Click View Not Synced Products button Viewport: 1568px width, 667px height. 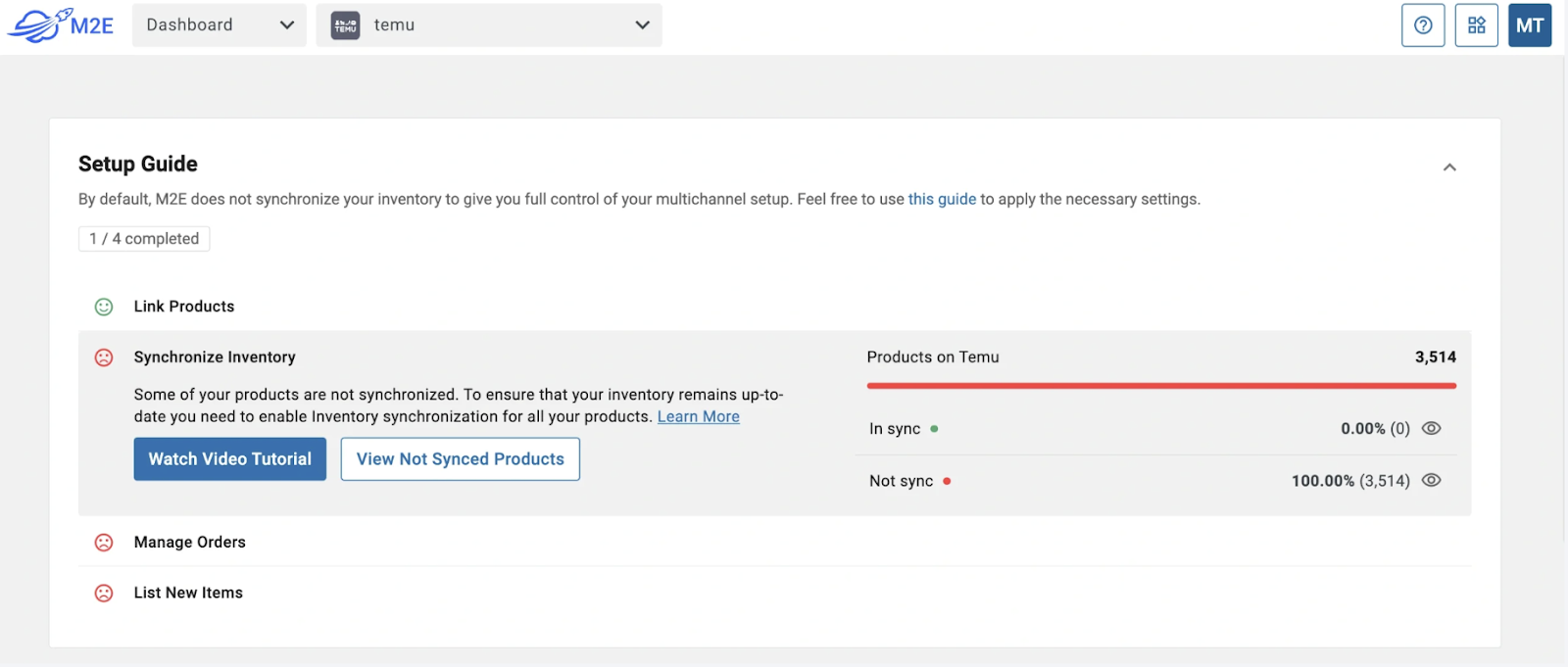[460, 459]
